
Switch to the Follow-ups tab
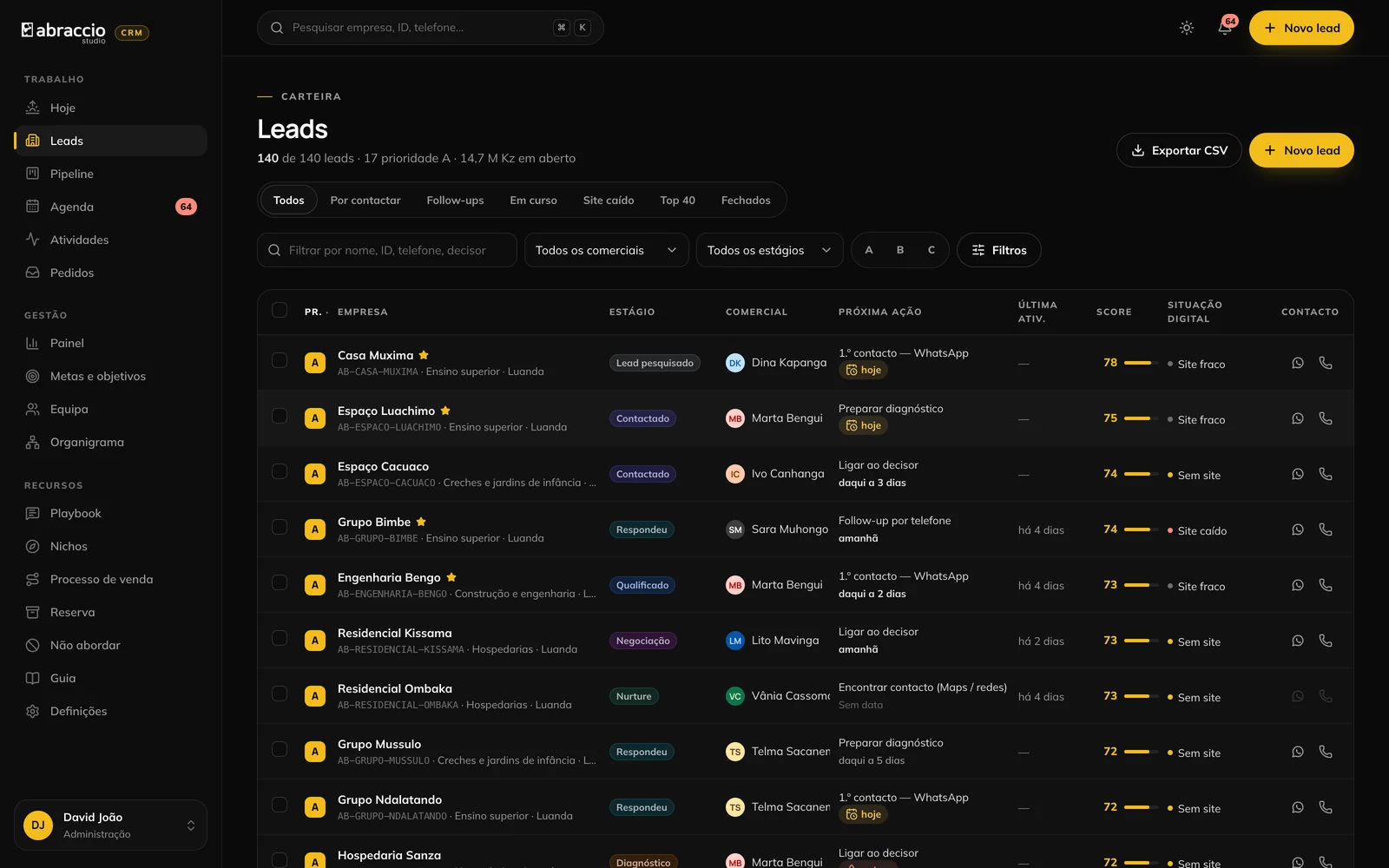point(455,201)
